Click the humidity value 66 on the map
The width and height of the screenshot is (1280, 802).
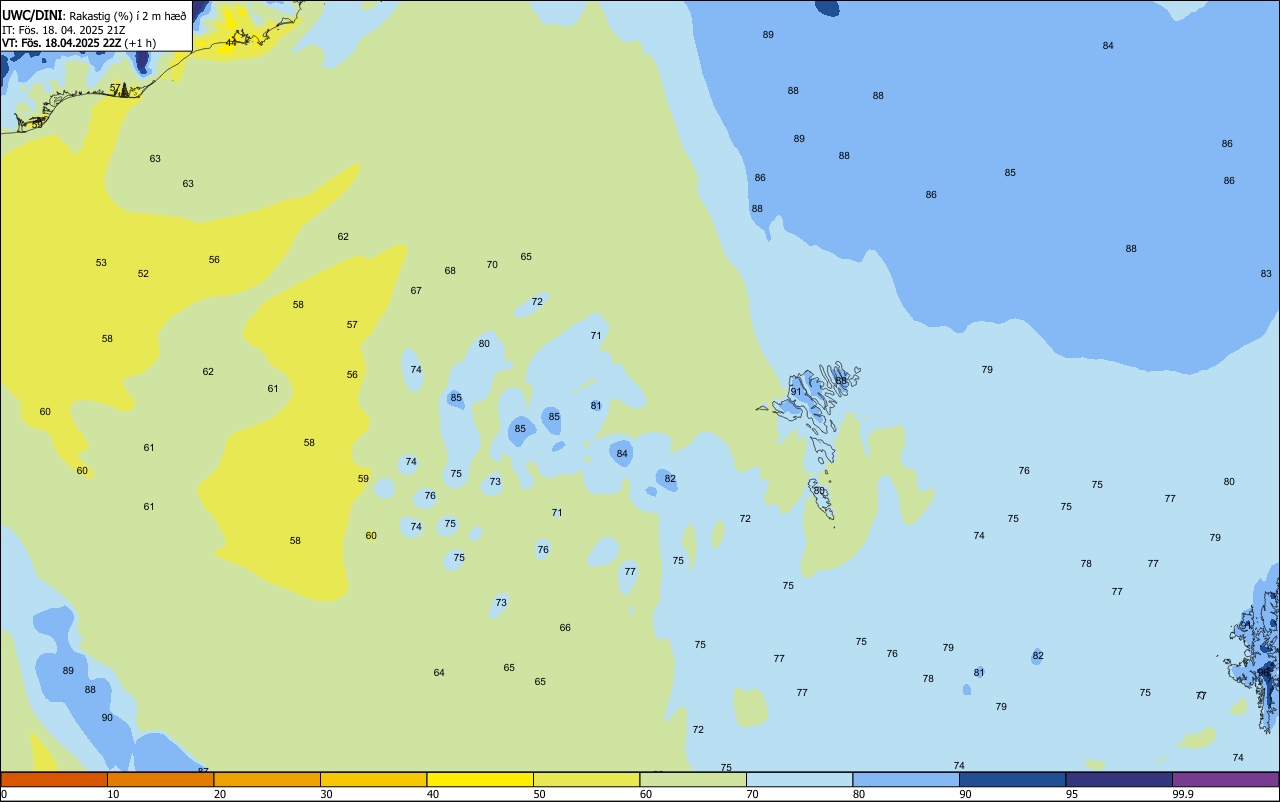click(565, 628)
